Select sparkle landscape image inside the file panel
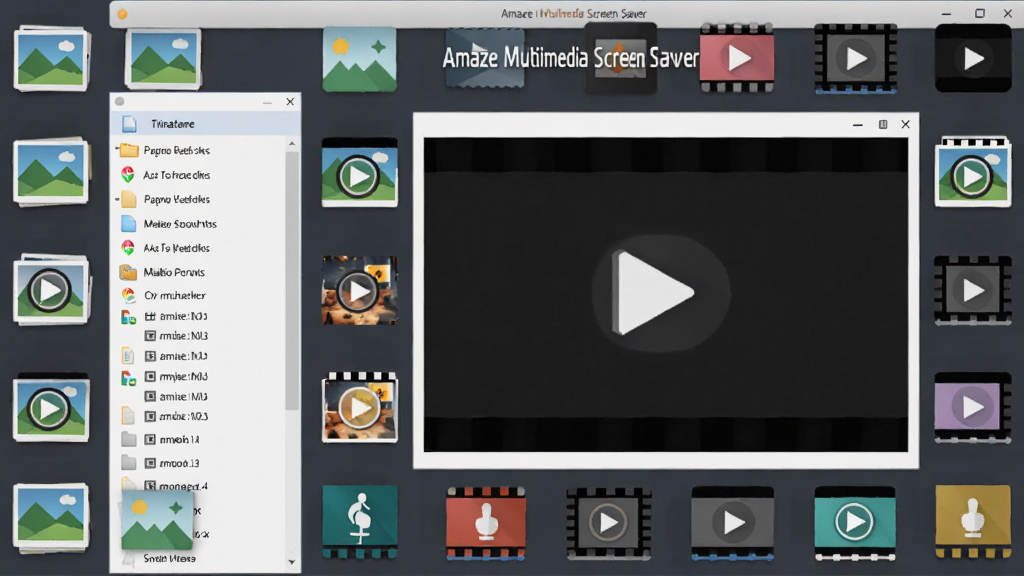The image size is (1024, 576). pyautogui.click(x=157, y=521)
